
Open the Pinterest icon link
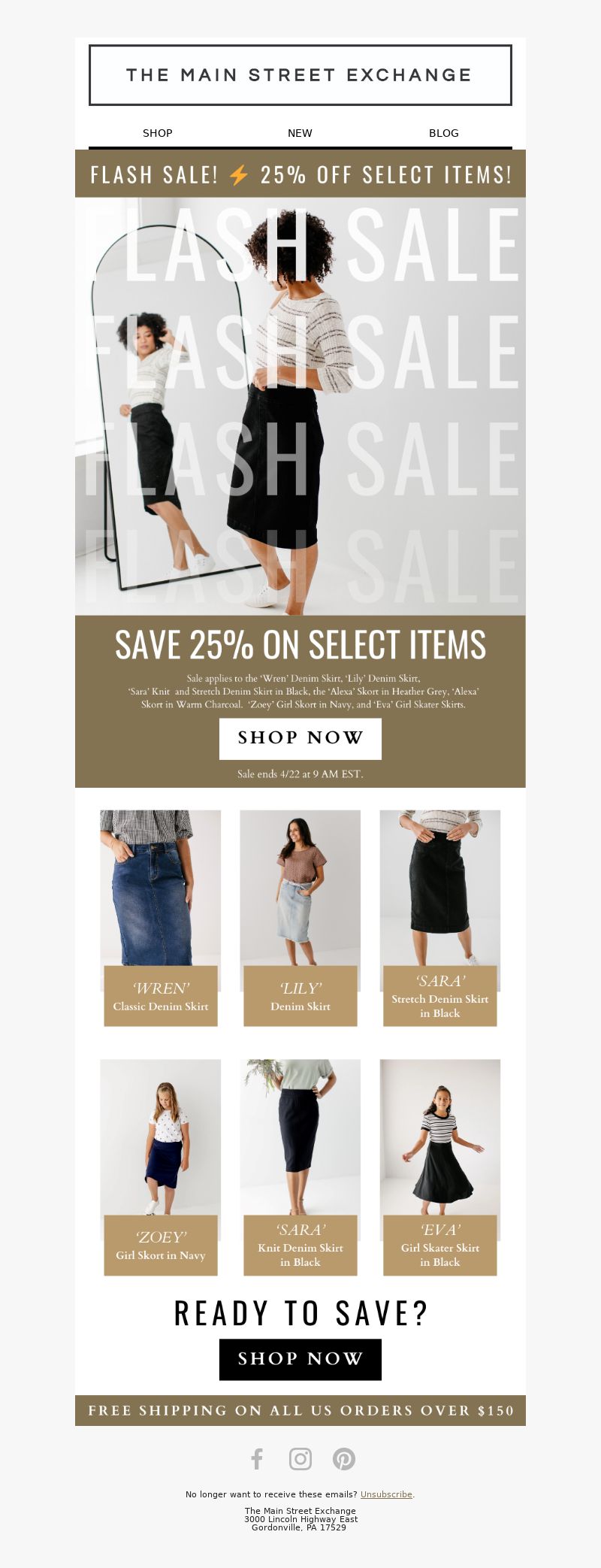point(344,1459)
